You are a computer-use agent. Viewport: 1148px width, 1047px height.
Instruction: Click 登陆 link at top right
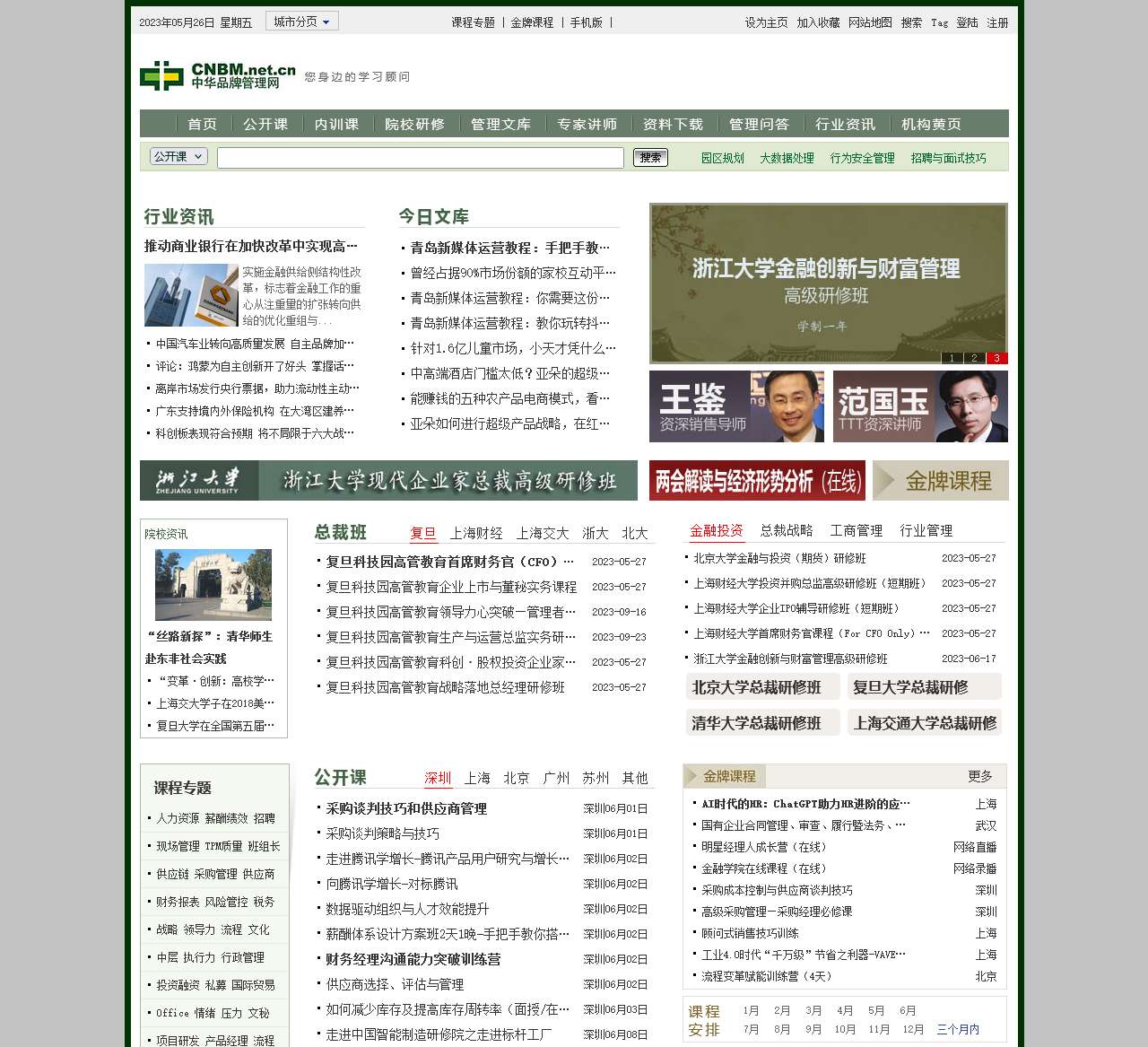point(967,22)
